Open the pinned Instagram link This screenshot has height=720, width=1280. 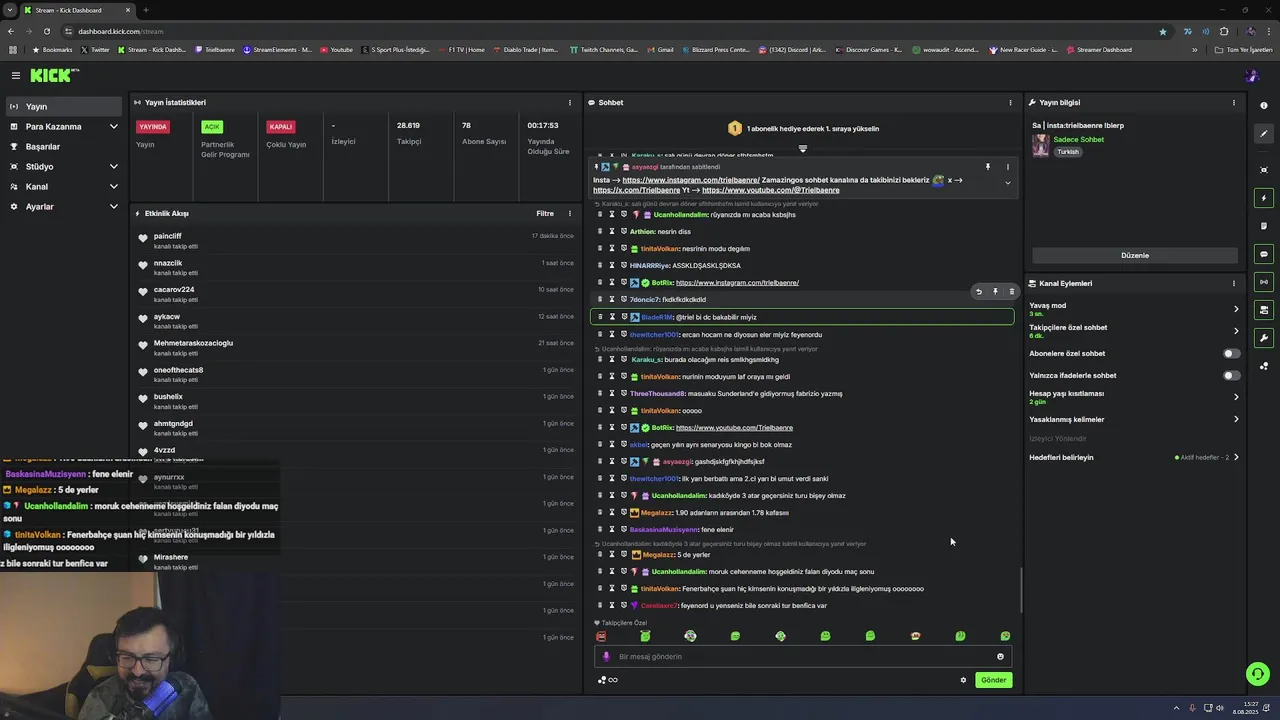691,180
